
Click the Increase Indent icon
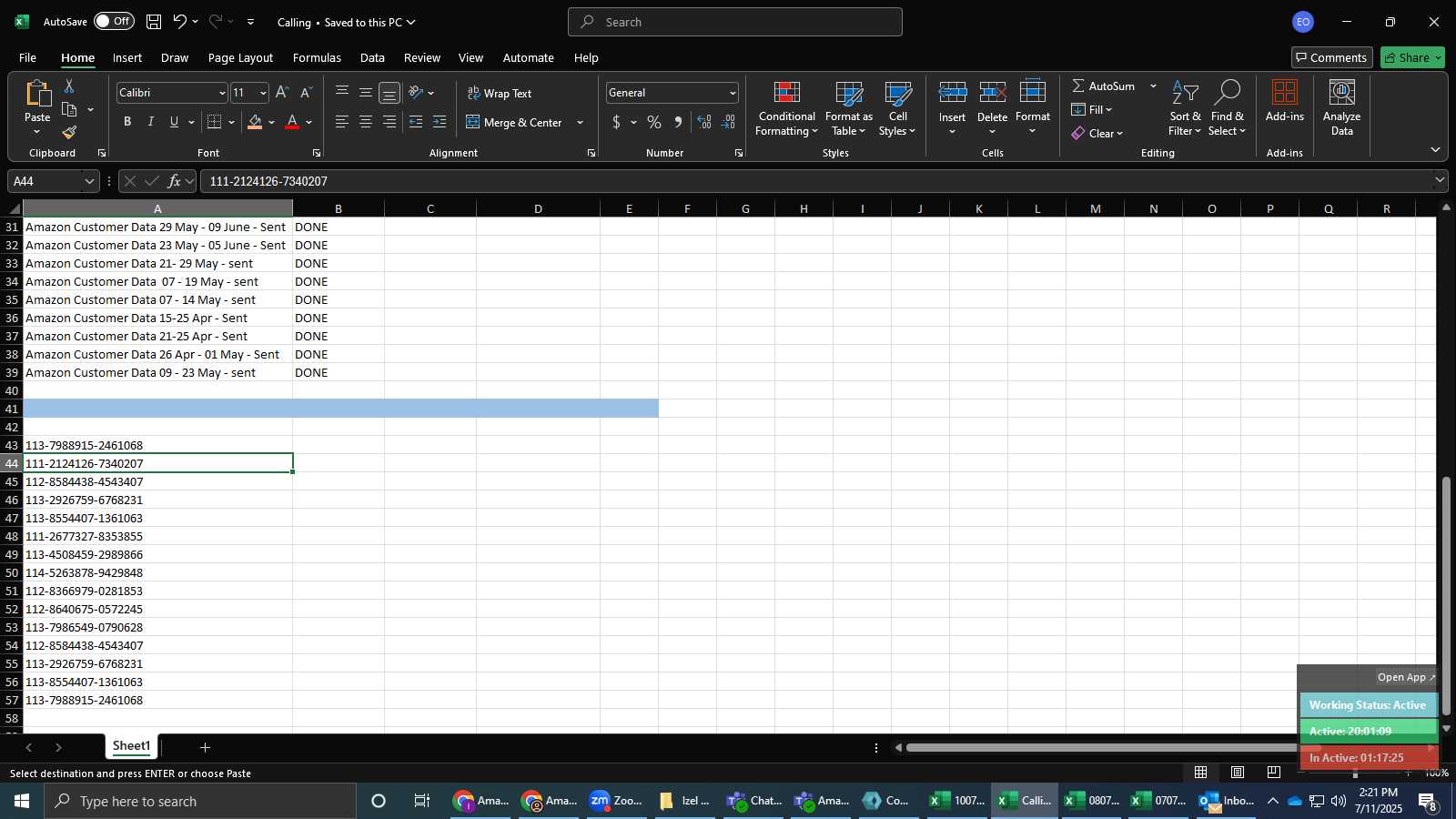point(440,122)
